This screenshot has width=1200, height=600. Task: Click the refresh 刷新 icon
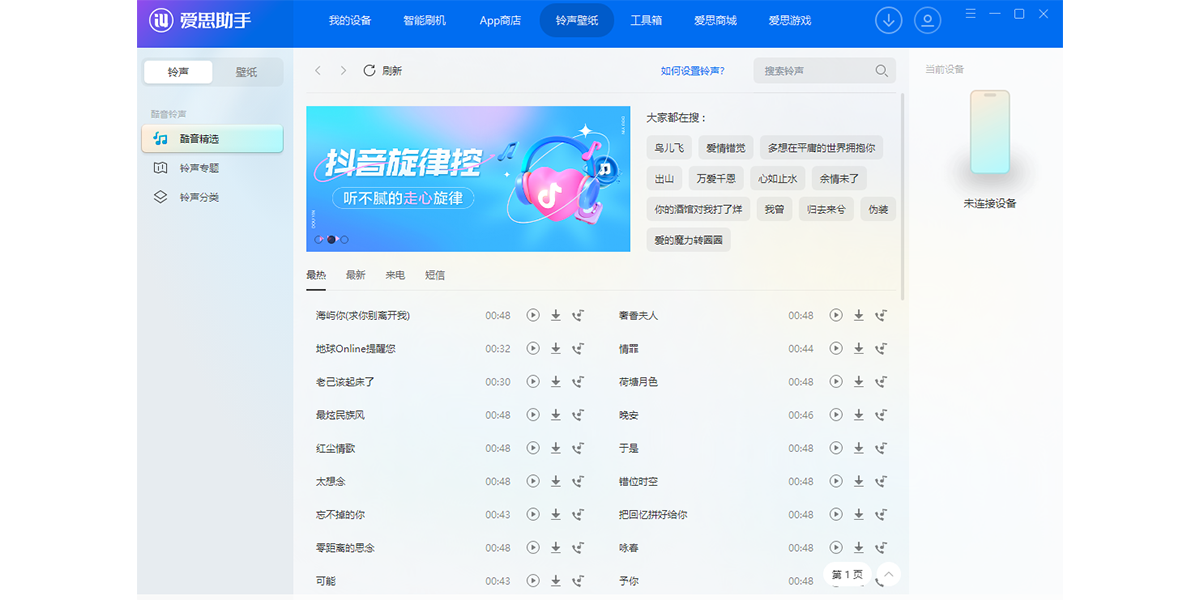369,71
